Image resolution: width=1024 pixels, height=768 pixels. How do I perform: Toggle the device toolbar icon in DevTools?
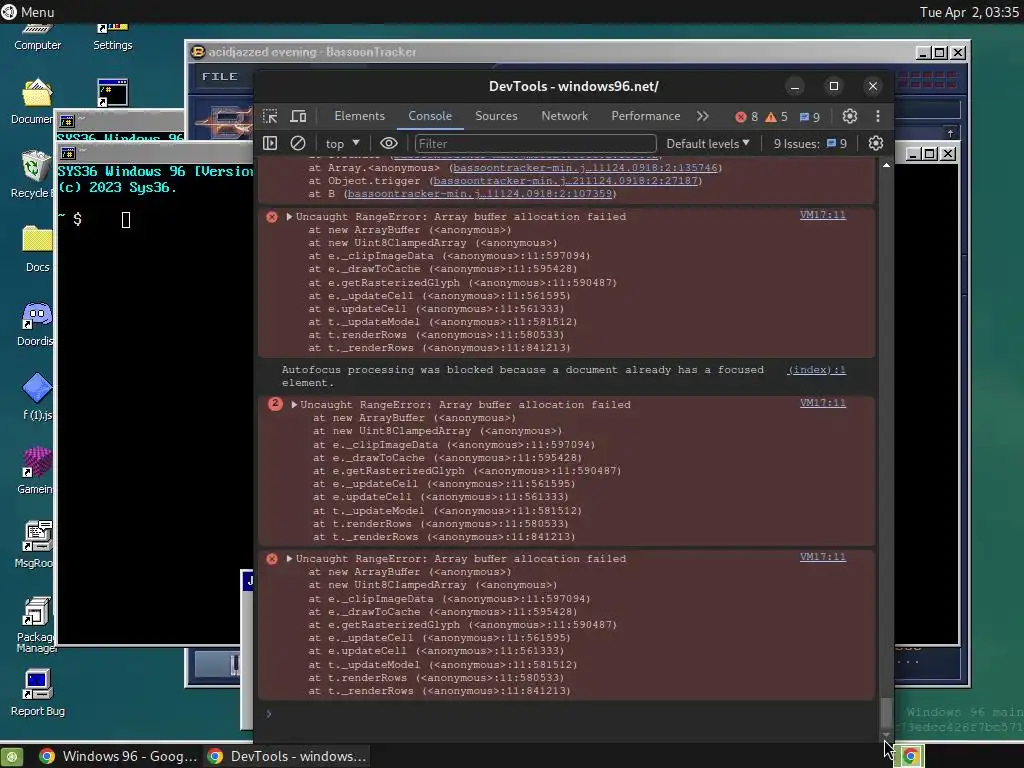tap(298, 116)
